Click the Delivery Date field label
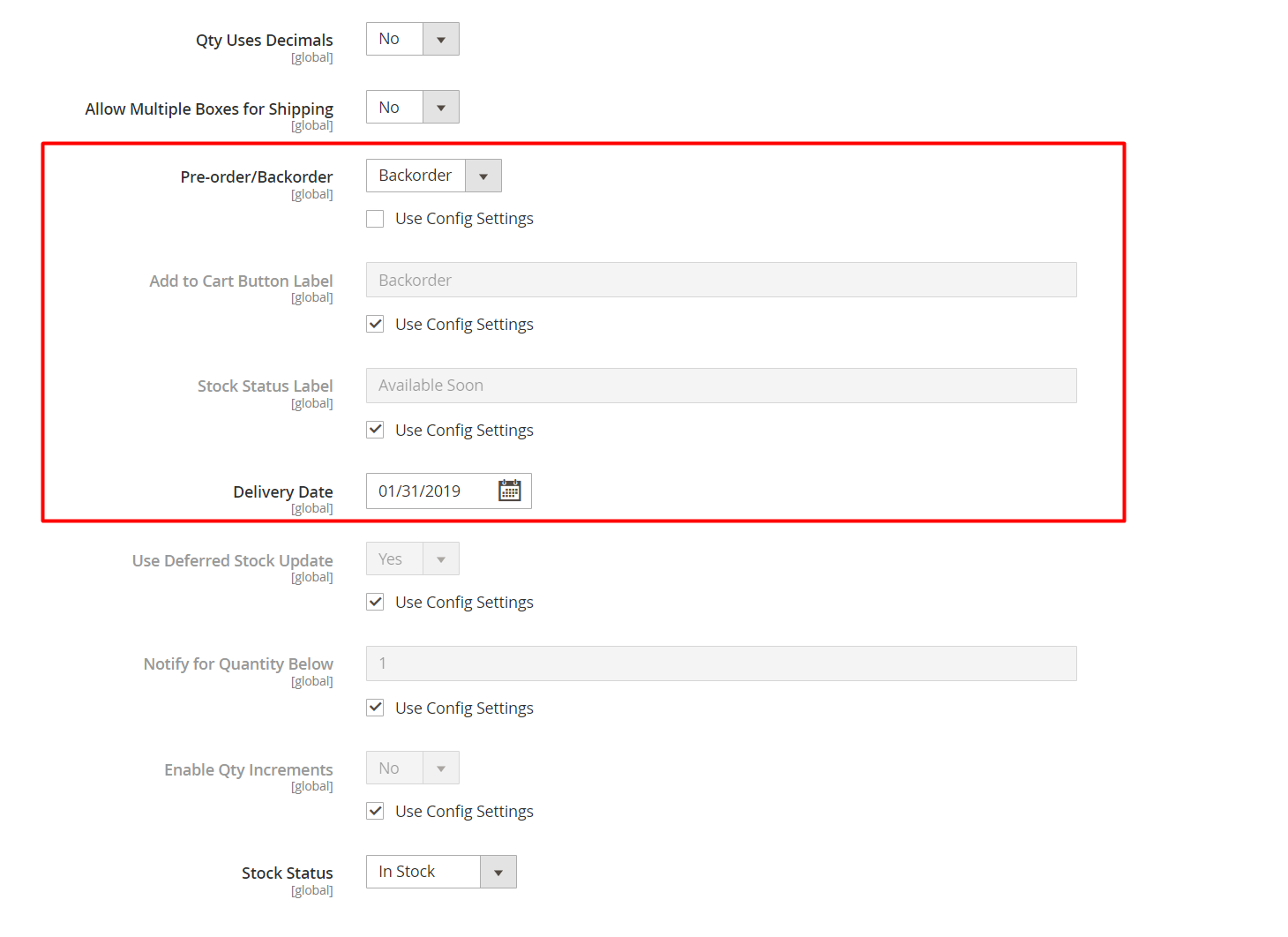 (282, 491)
